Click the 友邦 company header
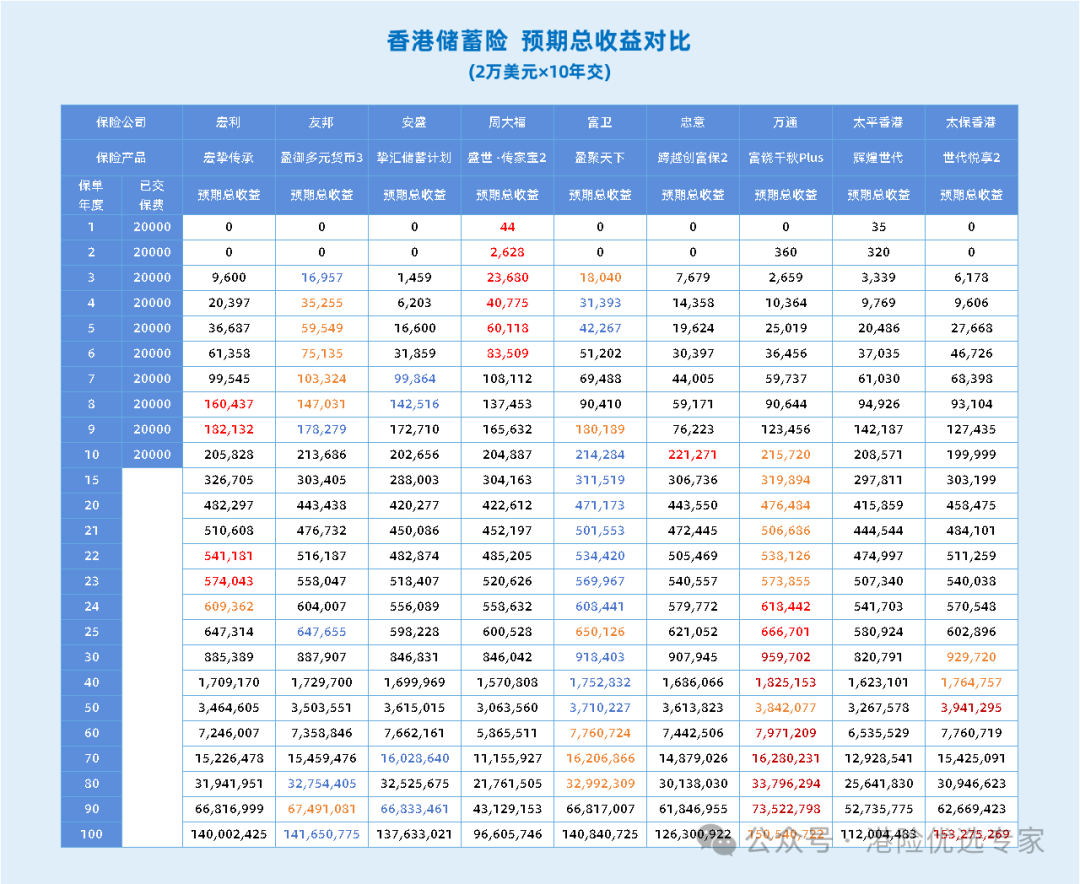Screen dimensions: 1080x884 pyautogui.click(x=322, y=122)
